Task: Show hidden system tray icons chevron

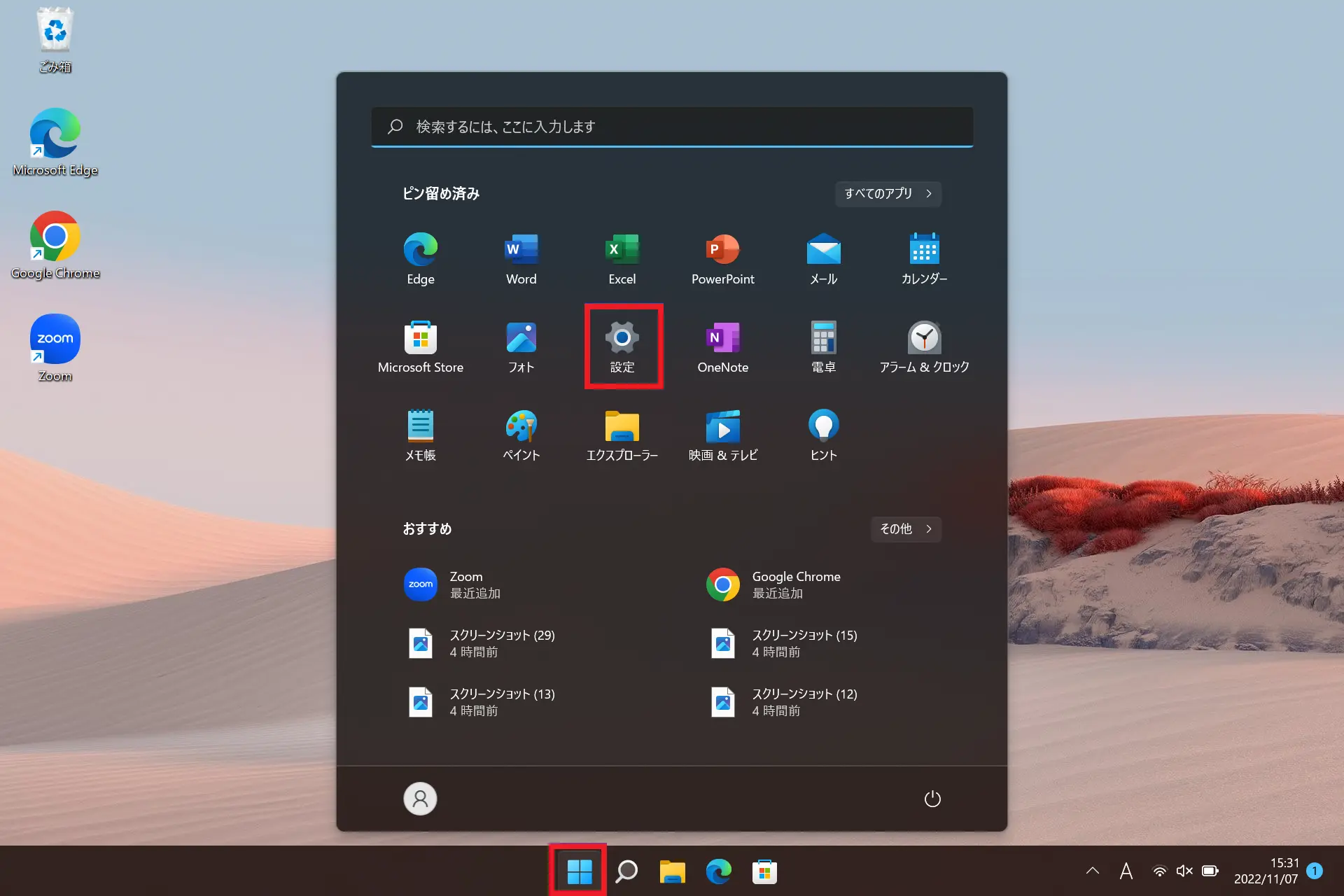Action: click(x=1092, y=871)
